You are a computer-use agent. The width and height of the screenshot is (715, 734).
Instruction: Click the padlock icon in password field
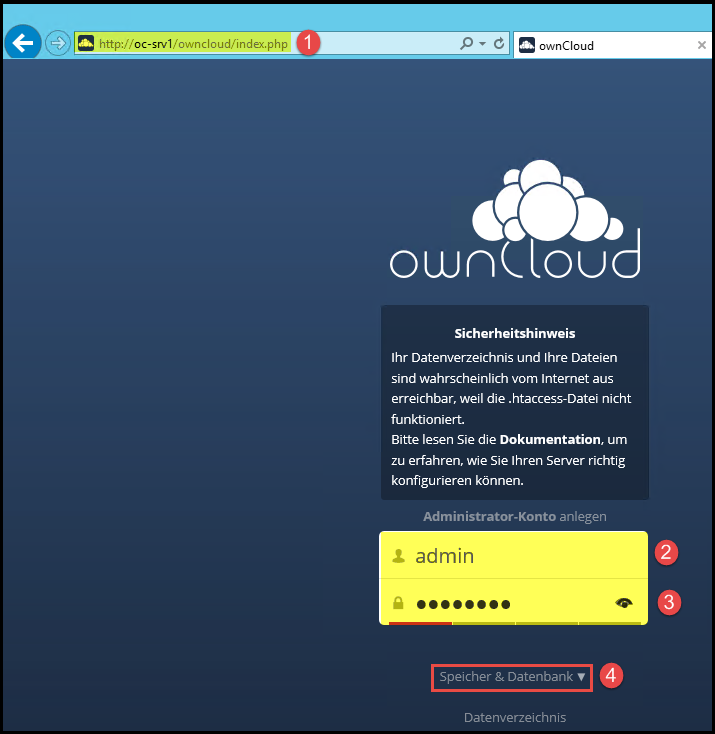(x=398, y=603)
